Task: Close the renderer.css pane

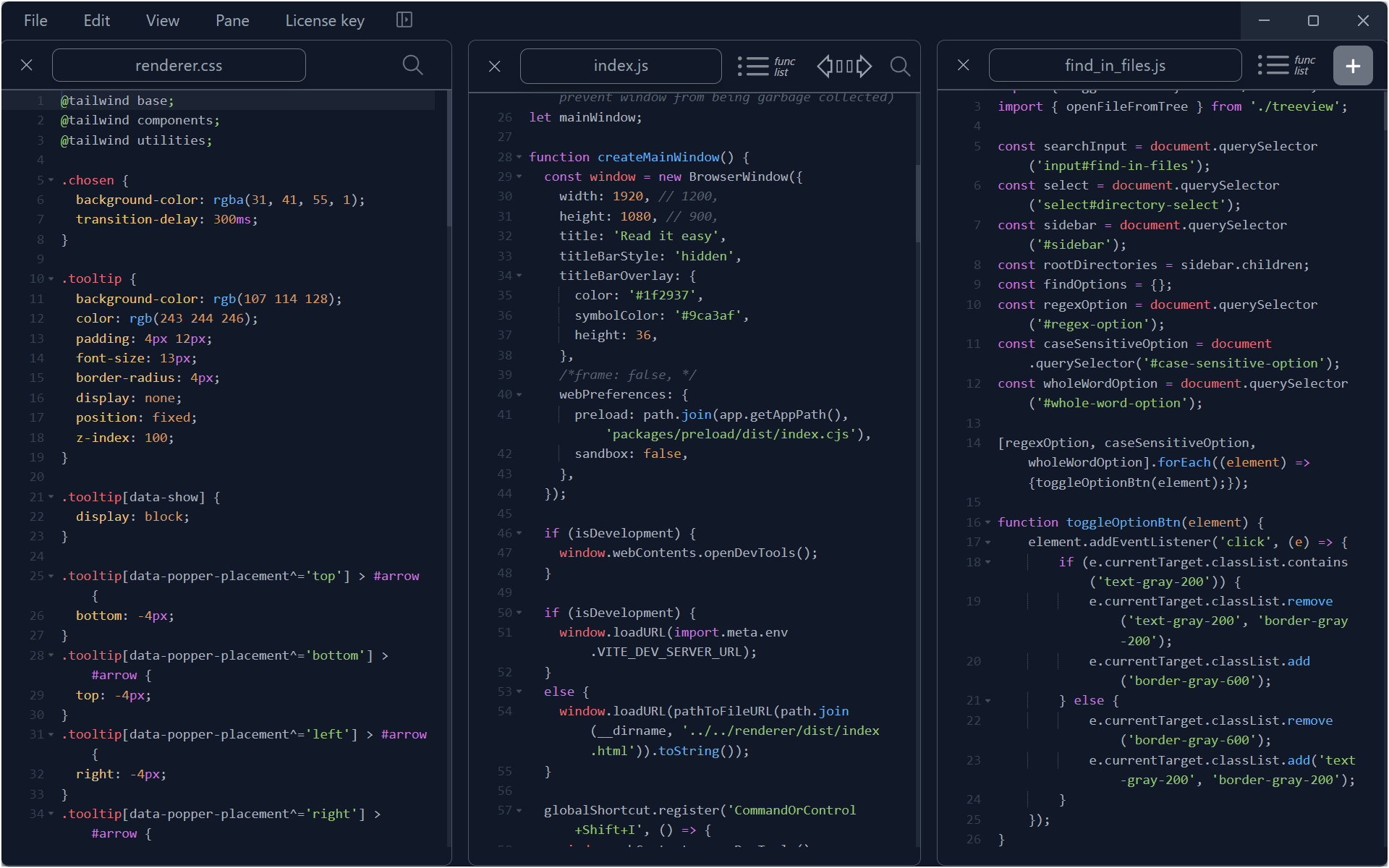Action: 27,65
